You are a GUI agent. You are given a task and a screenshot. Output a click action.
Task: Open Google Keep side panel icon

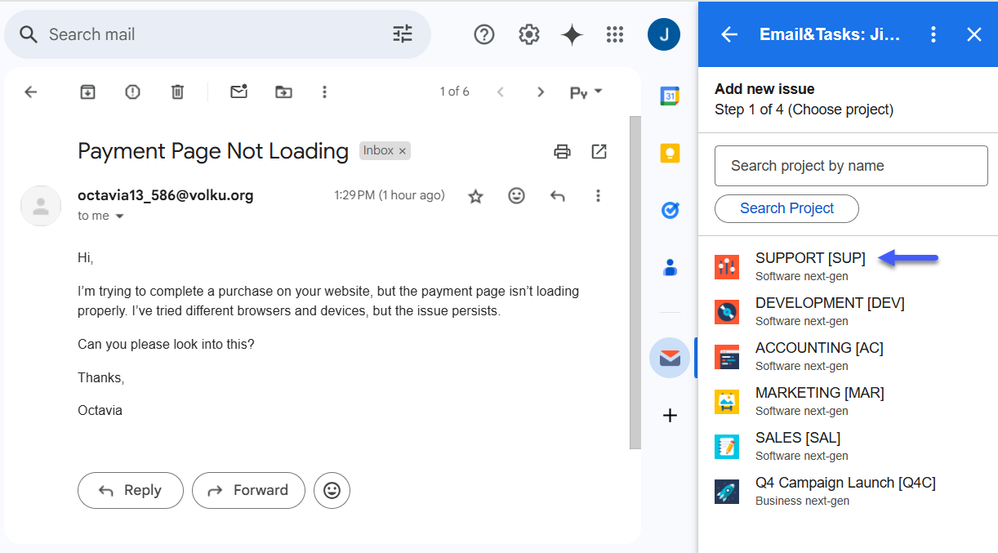pyautogui.click(x=670, y=153)
